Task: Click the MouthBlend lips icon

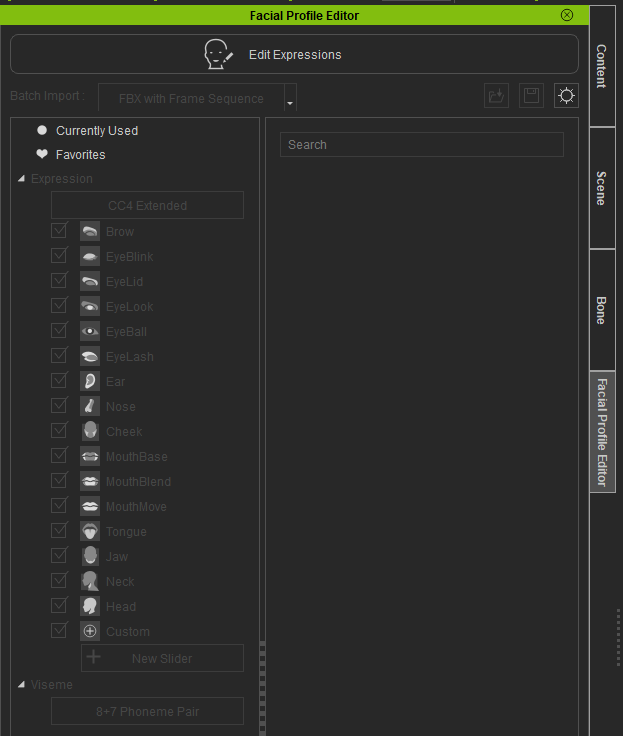Action: tap(90, 481)
